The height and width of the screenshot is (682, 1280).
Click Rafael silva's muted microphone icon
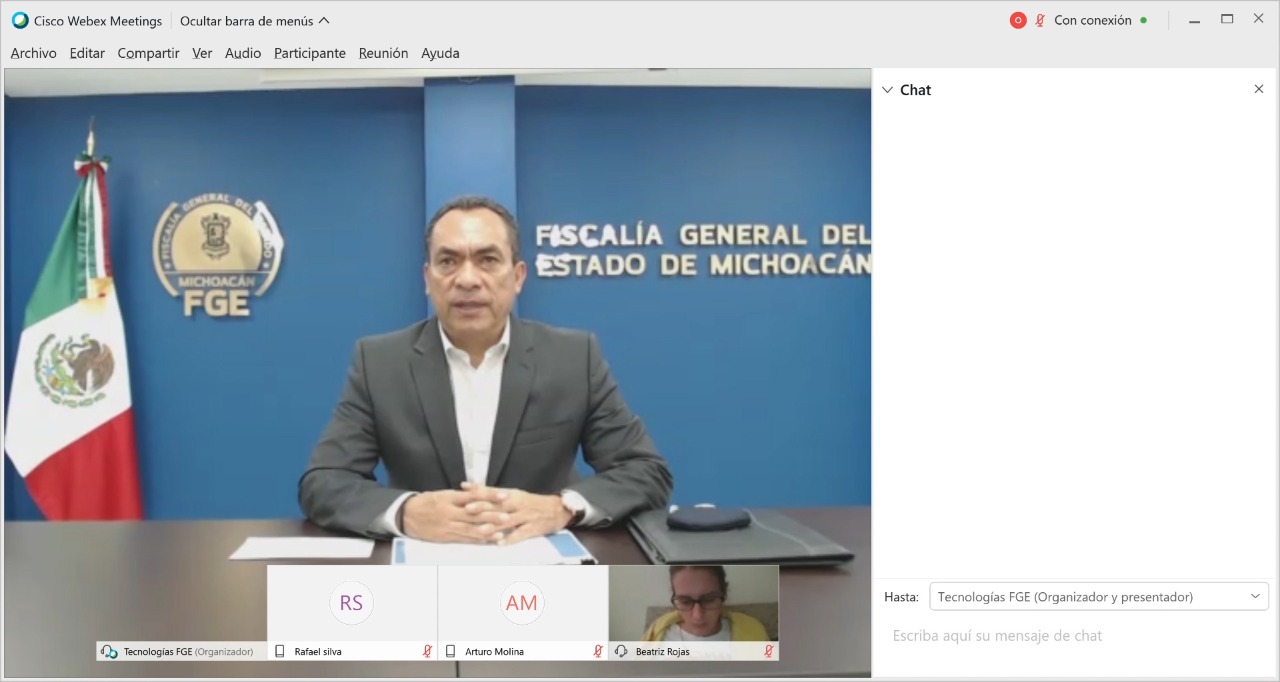click(427, 651)
